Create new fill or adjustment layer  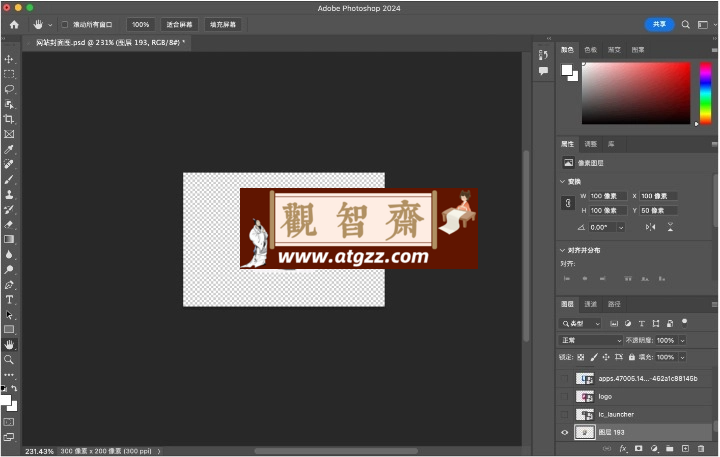coord(654,448)
